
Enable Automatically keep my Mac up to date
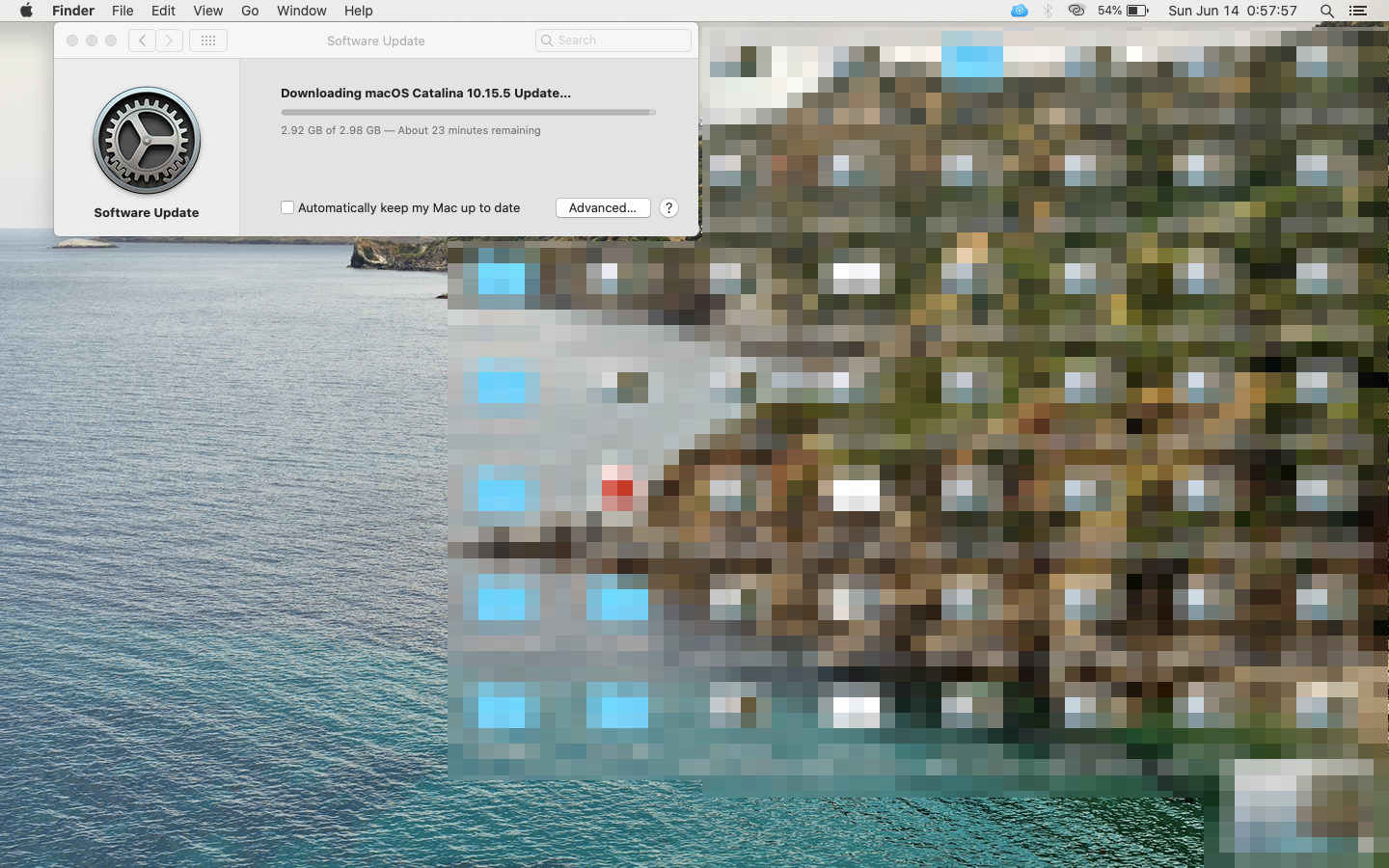point(287,207)
